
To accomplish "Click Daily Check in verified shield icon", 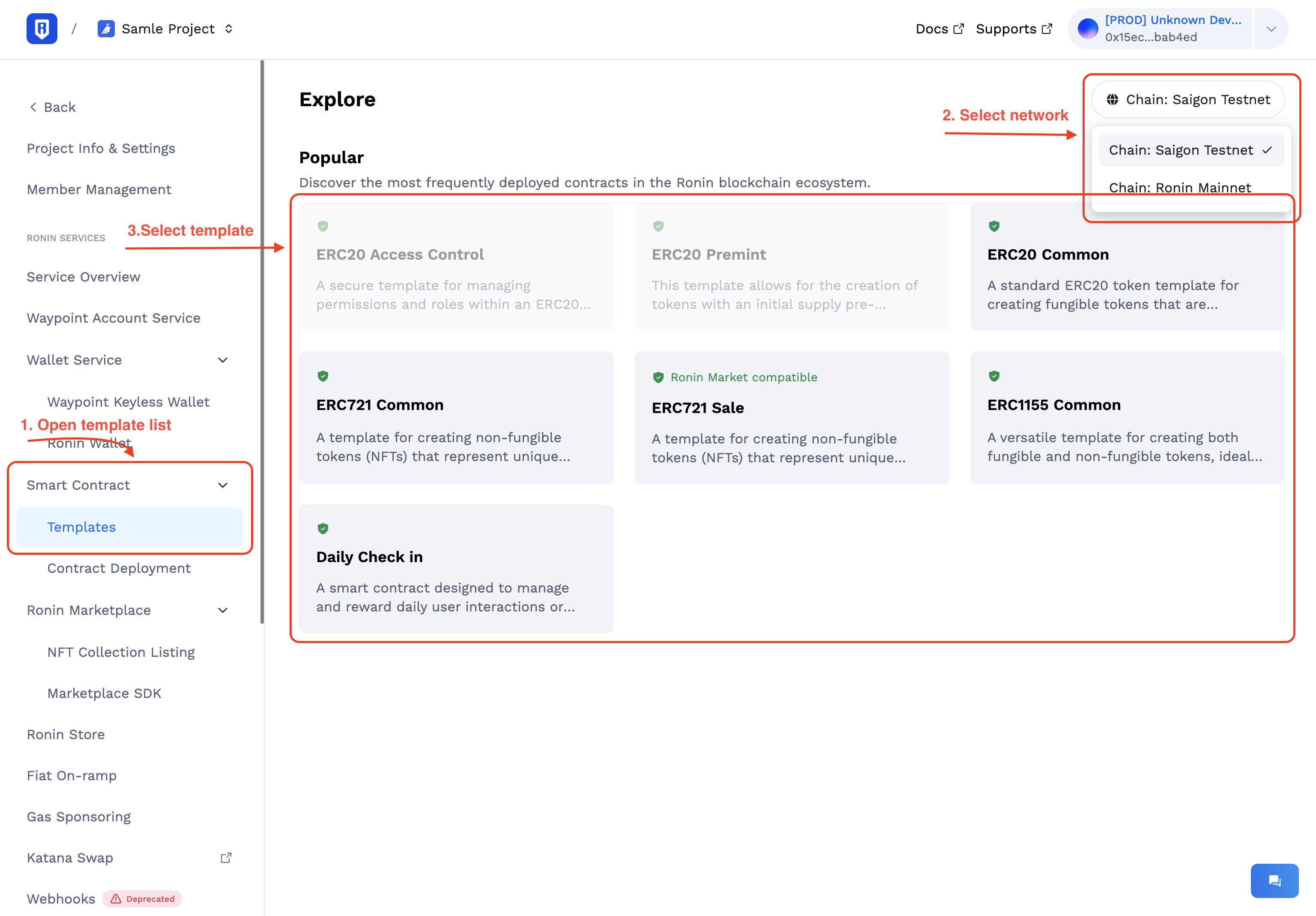I will 323,529.
